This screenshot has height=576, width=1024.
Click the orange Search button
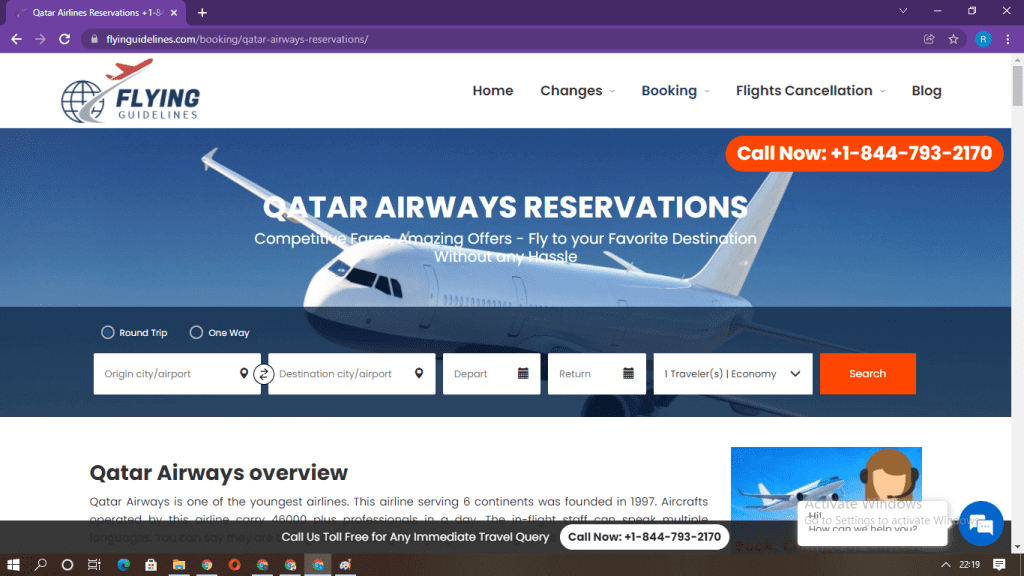[867, 374]
